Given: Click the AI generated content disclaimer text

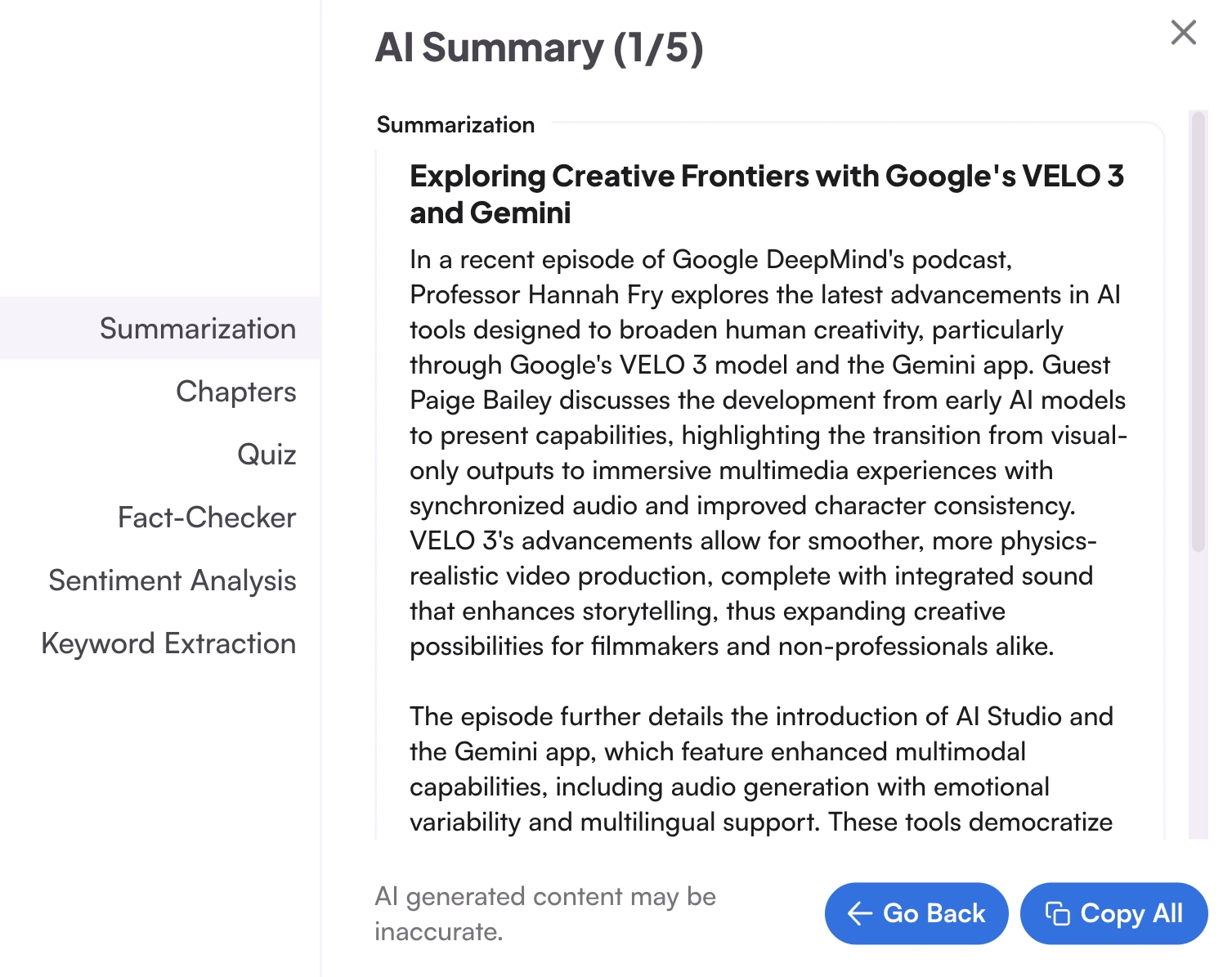Looking at the screenshot, I should click(x=545, y=914).
